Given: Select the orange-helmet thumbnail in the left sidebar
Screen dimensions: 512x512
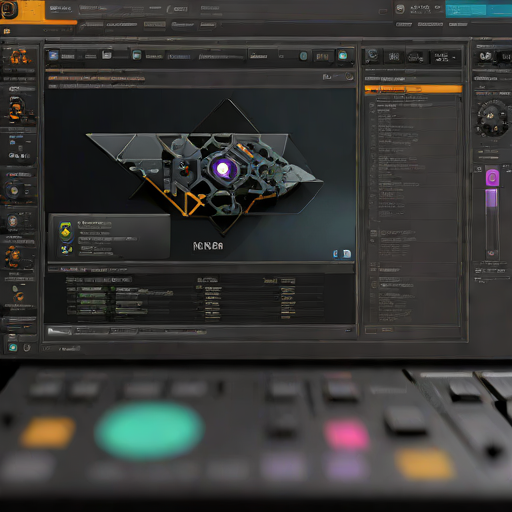Looking at the screenshot, I should pos(16,109).
